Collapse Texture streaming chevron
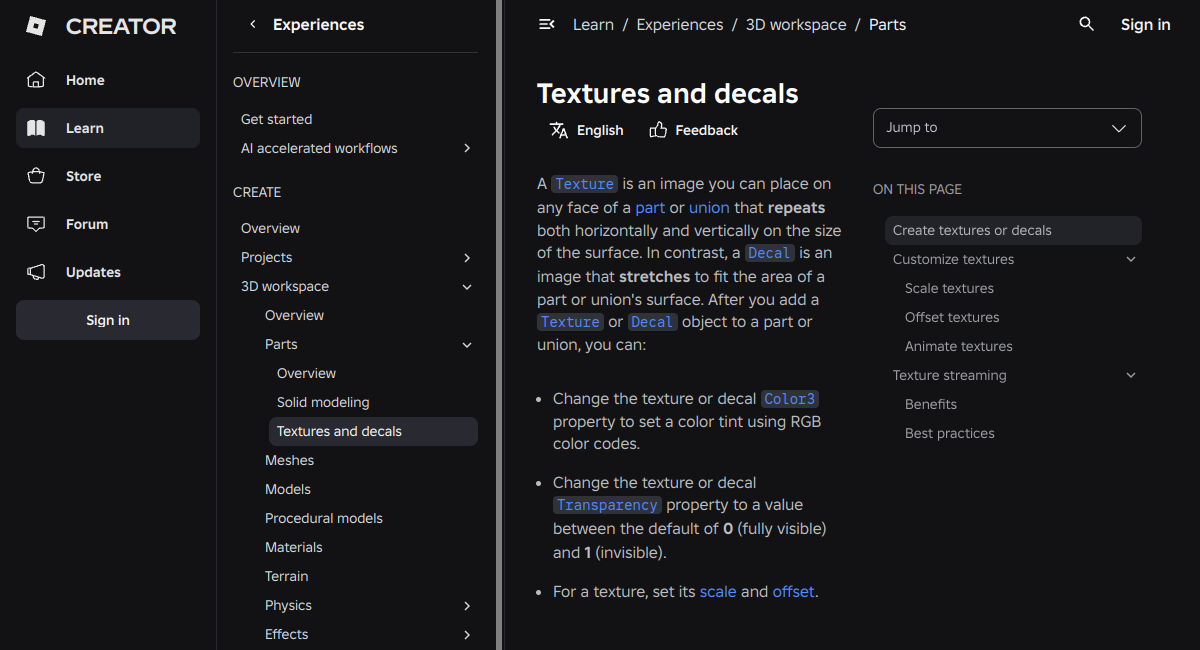The image size is (1200, 650). [1131, 375]
